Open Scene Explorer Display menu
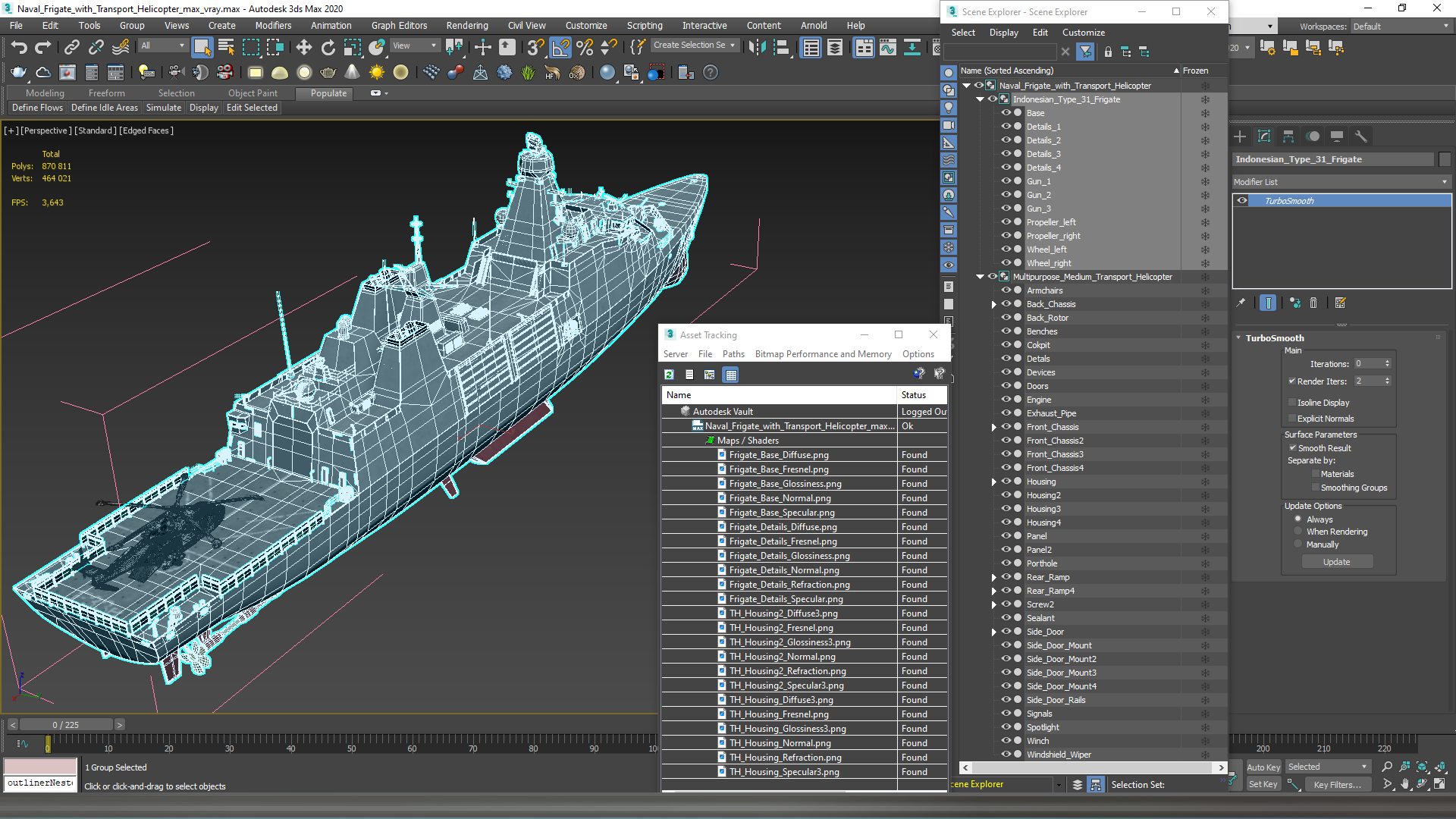 click(1003, 33)
